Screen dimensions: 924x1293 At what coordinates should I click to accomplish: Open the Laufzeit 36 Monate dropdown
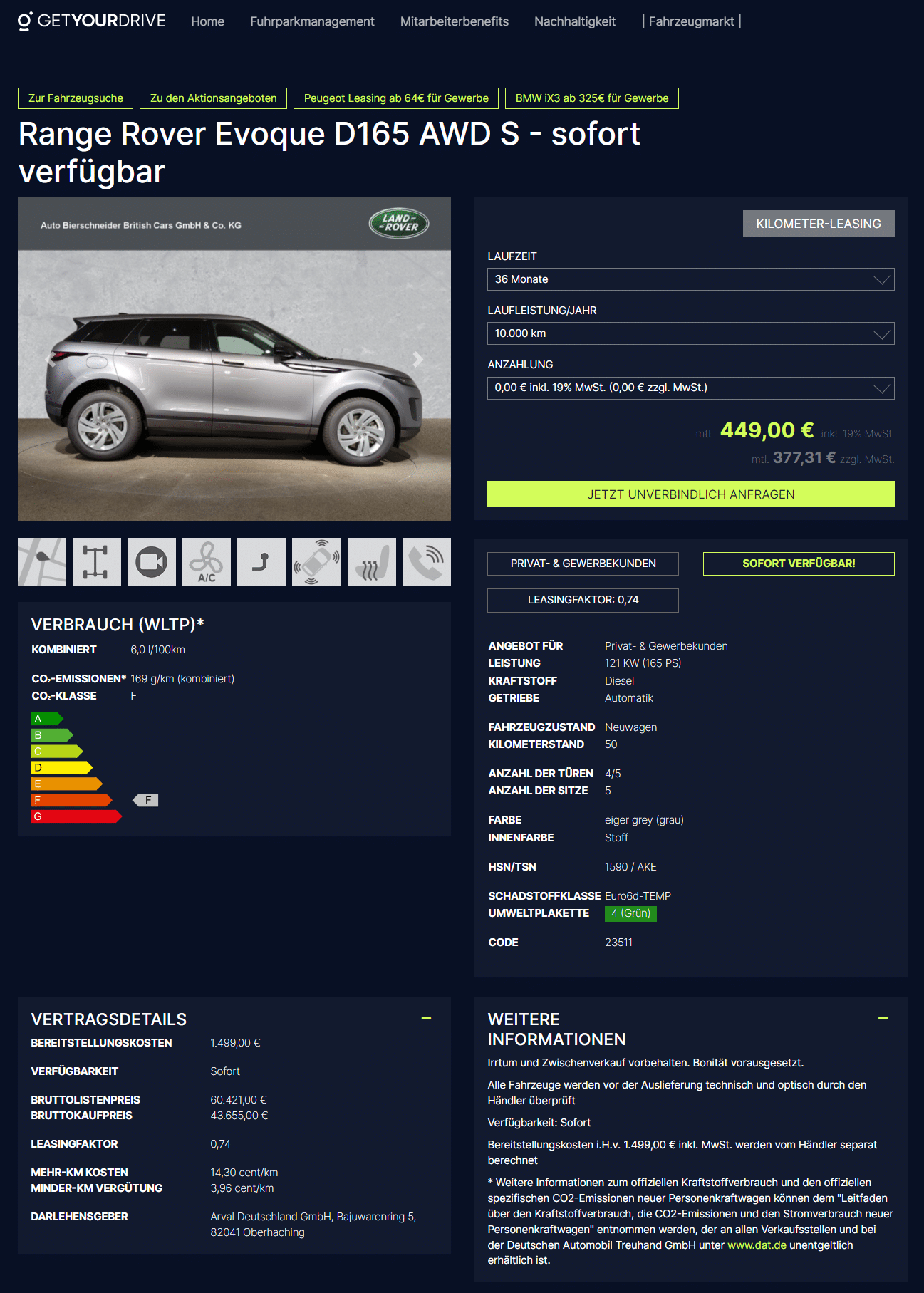click(x=690, y=279)
